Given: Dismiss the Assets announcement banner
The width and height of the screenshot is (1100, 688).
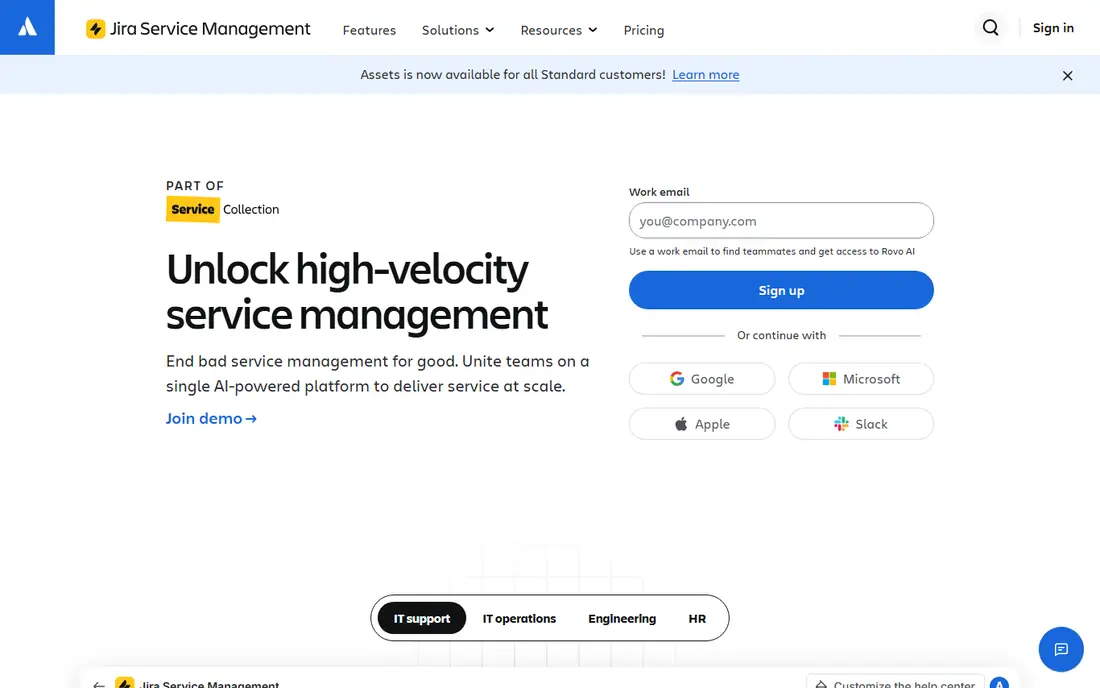Looking at the screenshot, I should (x=1067, y=75).
